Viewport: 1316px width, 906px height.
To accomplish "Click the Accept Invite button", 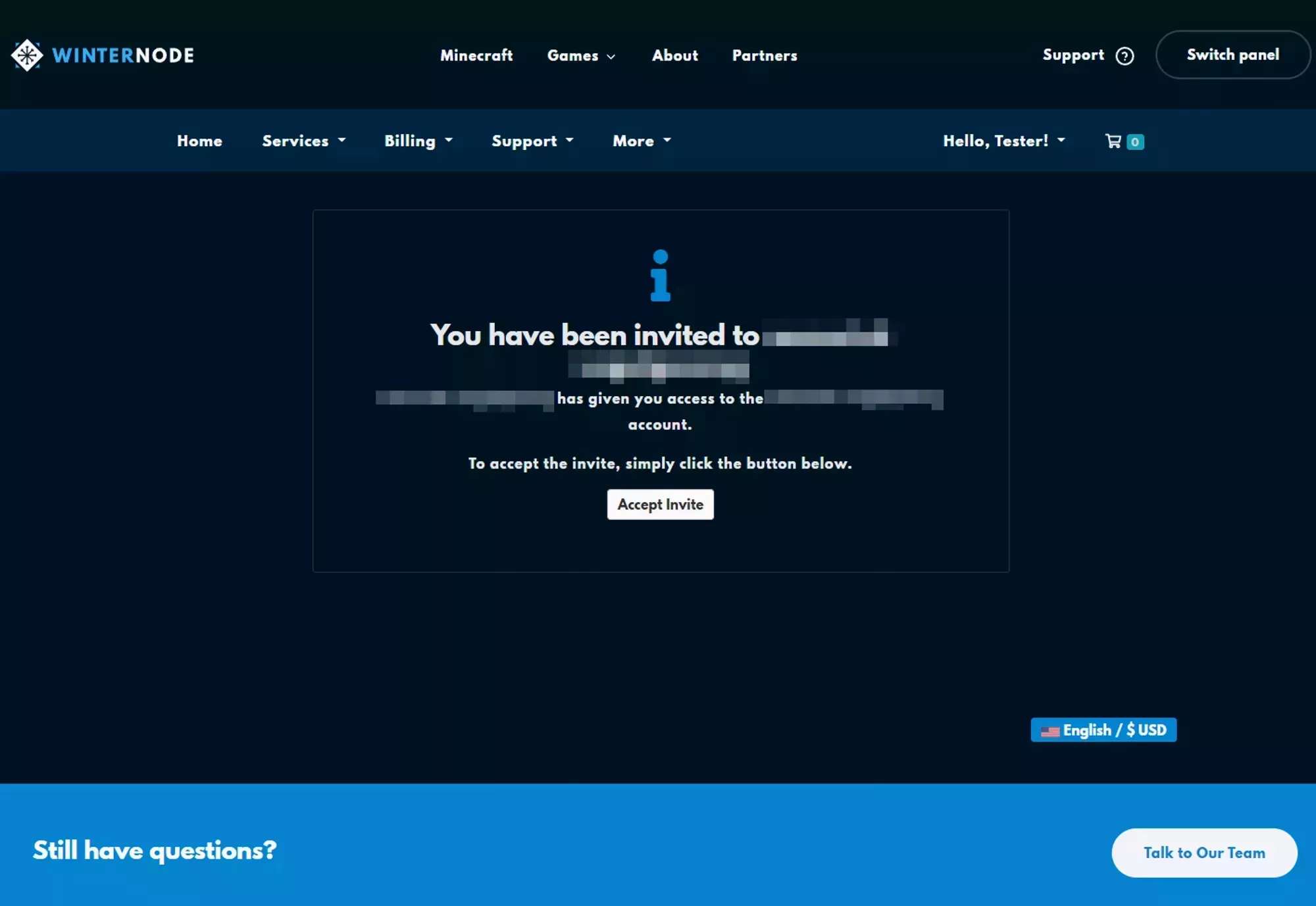I will 660,504.
